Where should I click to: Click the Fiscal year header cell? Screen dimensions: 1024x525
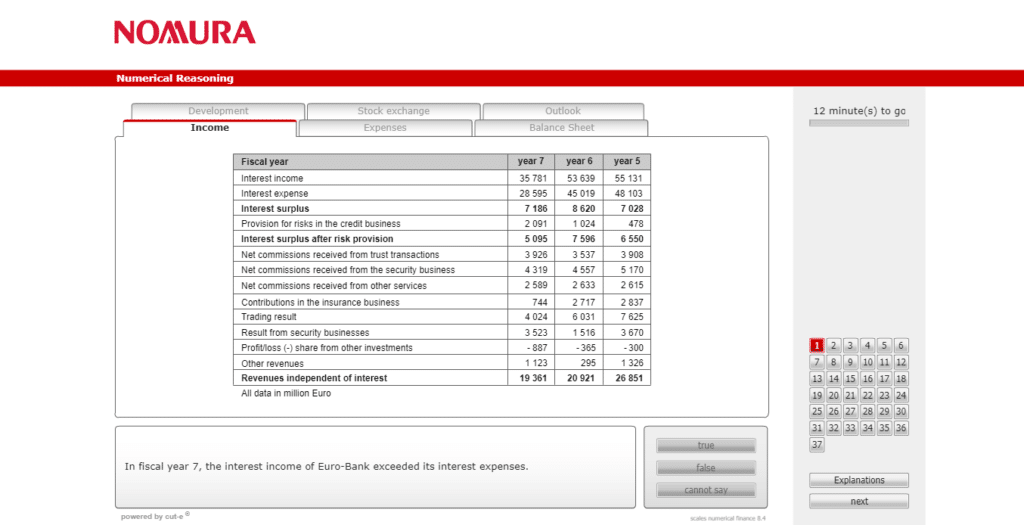point(370,161)
